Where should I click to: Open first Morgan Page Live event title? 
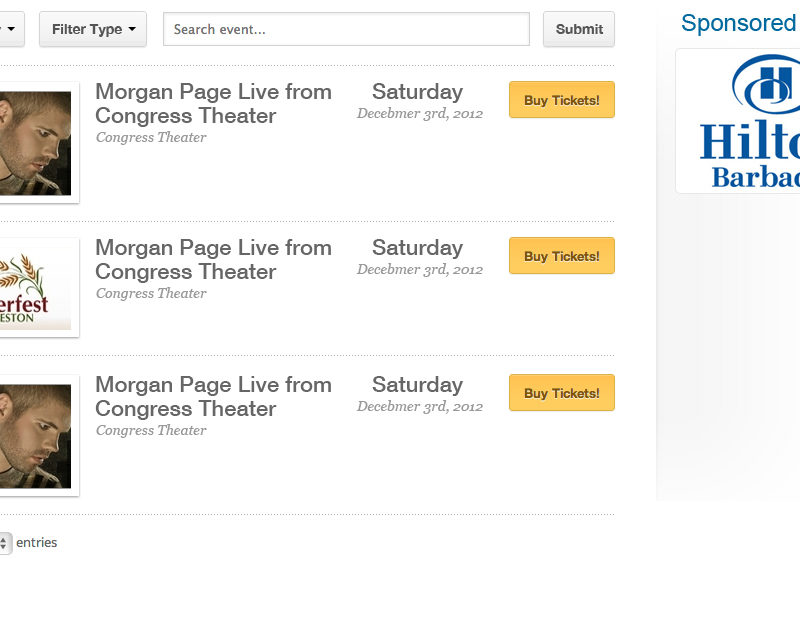213,104
